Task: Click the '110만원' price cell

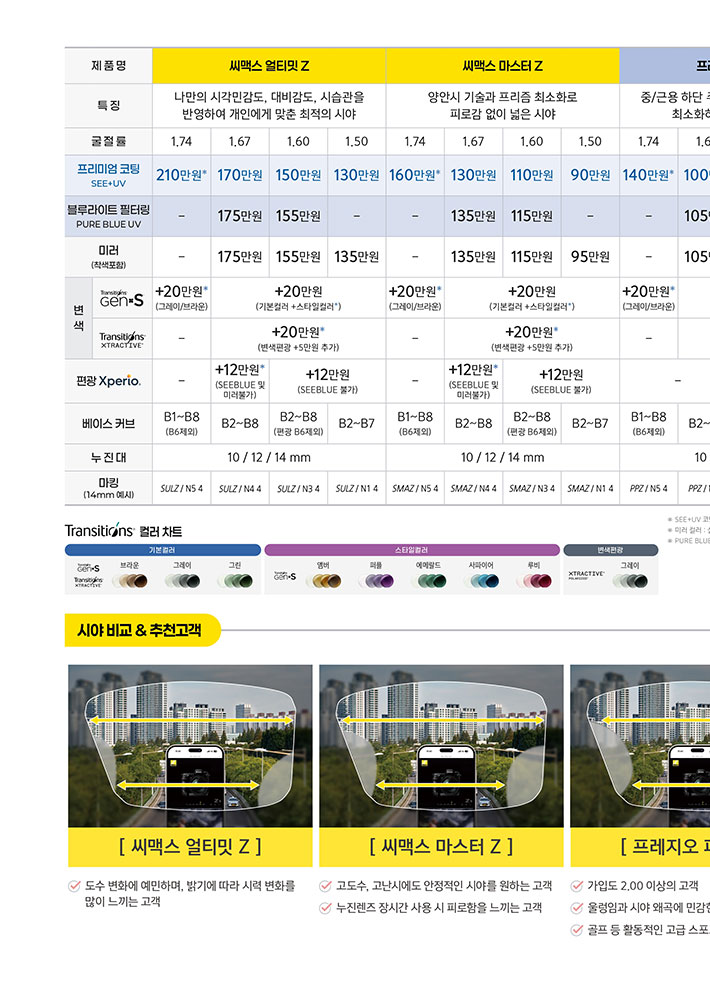Action: [532, 175]
